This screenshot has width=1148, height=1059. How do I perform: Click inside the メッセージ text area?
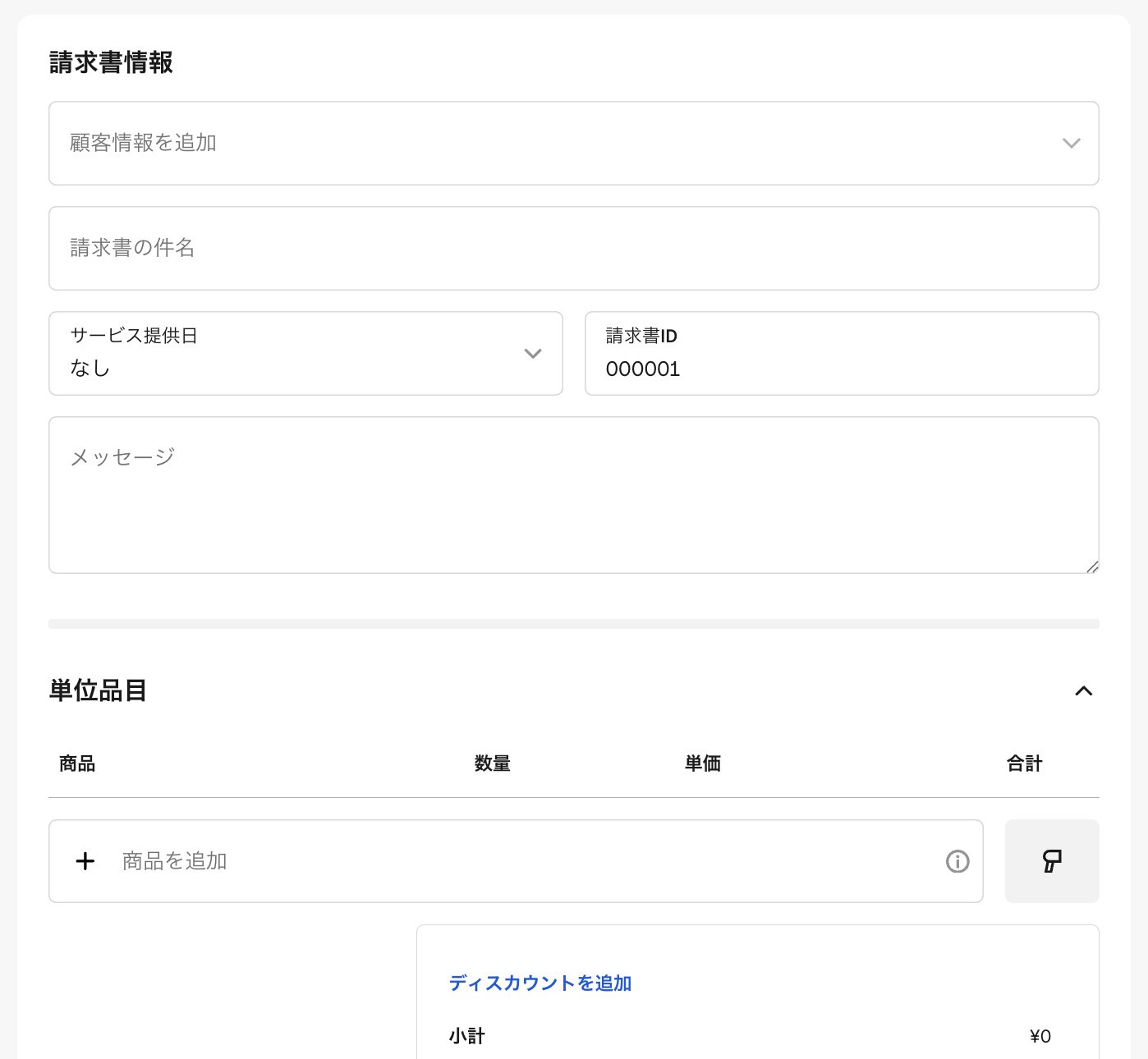[573, 495]
